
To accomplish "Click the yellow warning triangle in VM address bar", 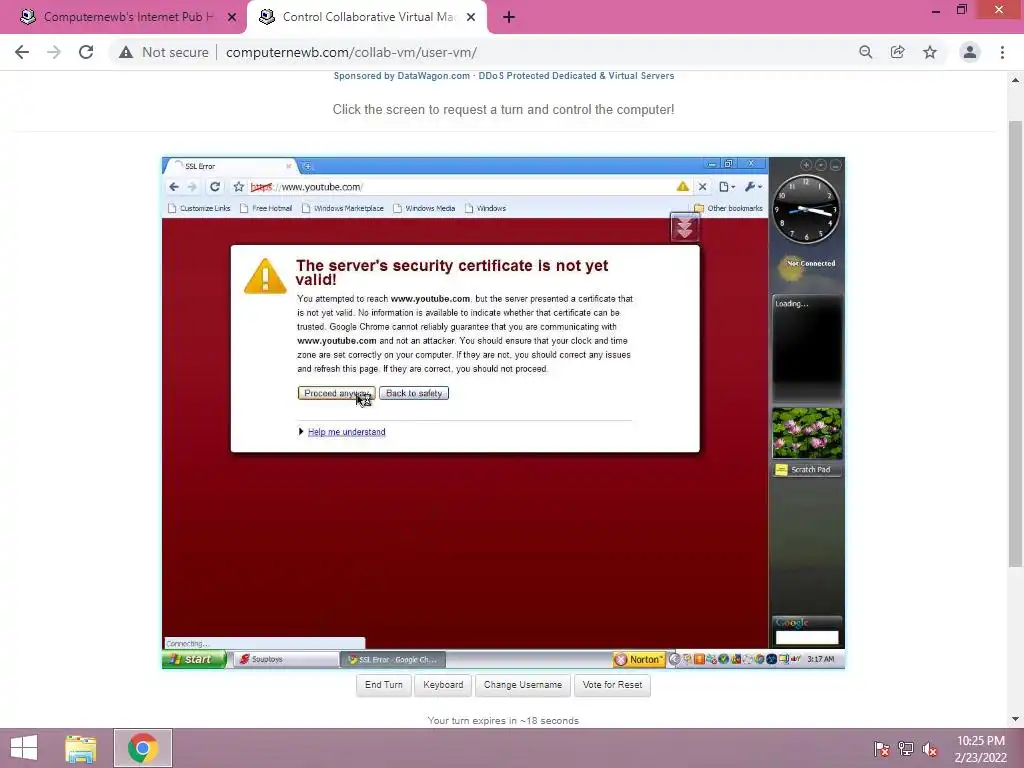I will pyautogui.click(x=682, y=187).
